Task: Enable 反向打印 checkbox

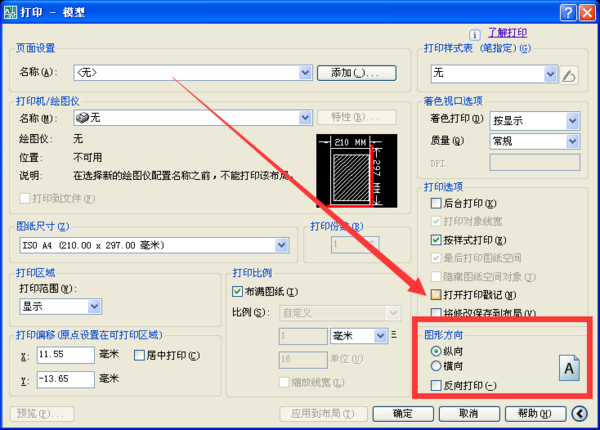Action: point(436,385)
